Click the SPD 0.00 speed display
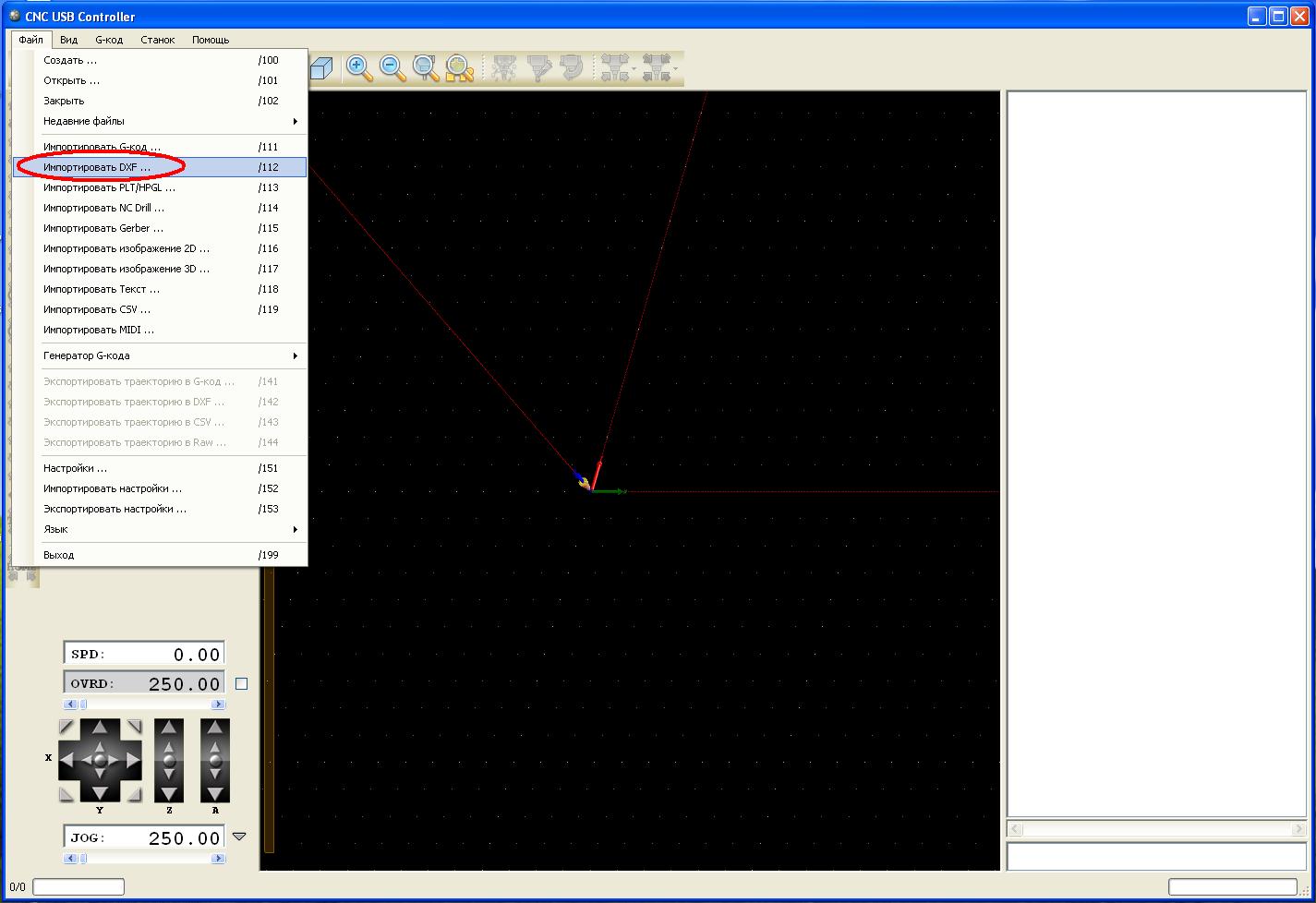Image resolution: width=1316 pixels, height=903 pixels. click(x=144, y=654)
